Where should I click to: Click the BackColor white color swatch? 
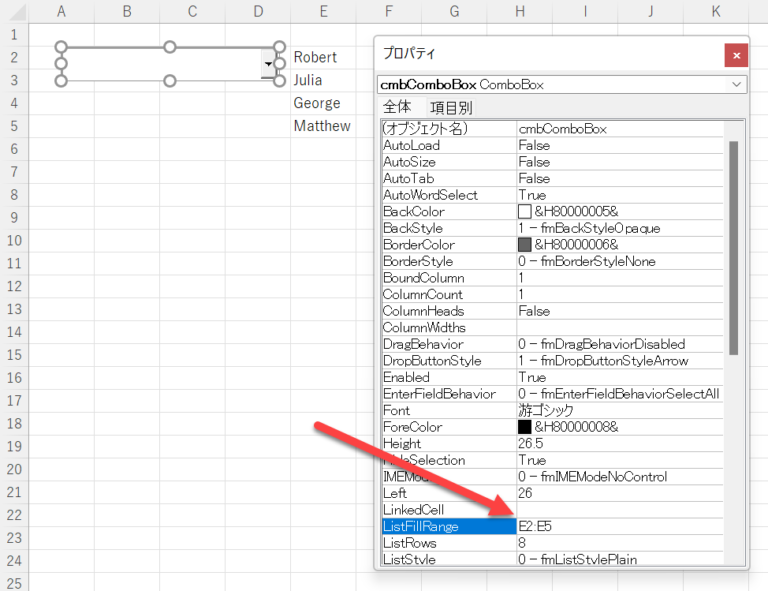click(x=524, y=212)
